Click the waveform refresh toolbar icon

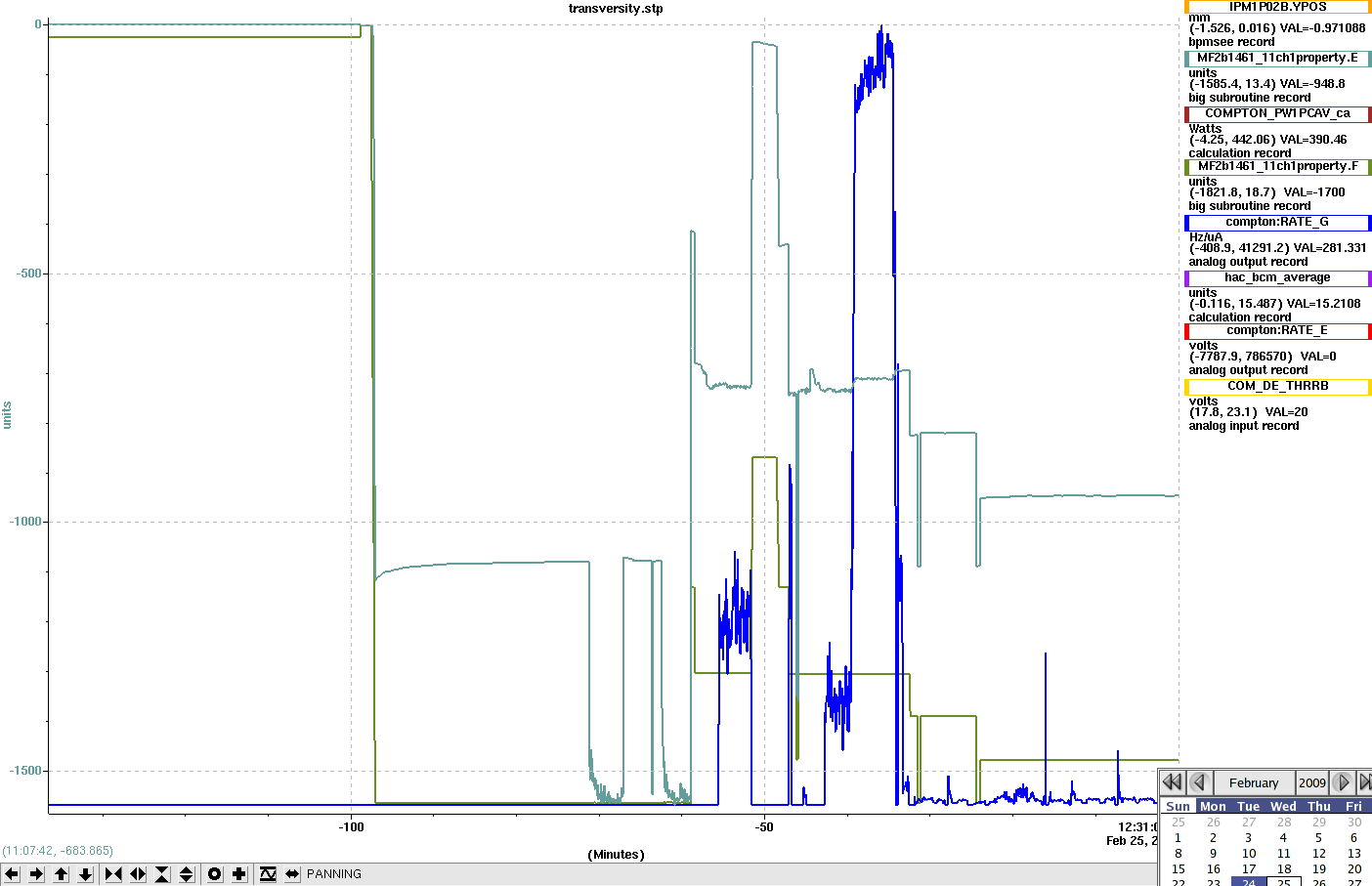(x=268, y=874)
